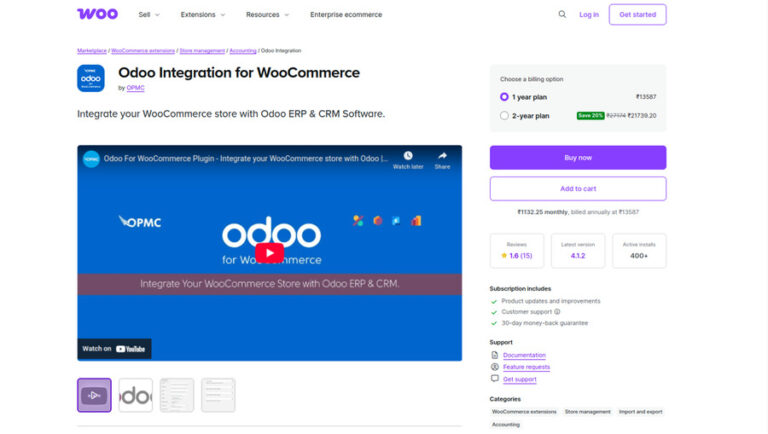Open Watch on YouTube badge
Screen dimensions: 768x434
pyautogui.click(x=114, y=349)
